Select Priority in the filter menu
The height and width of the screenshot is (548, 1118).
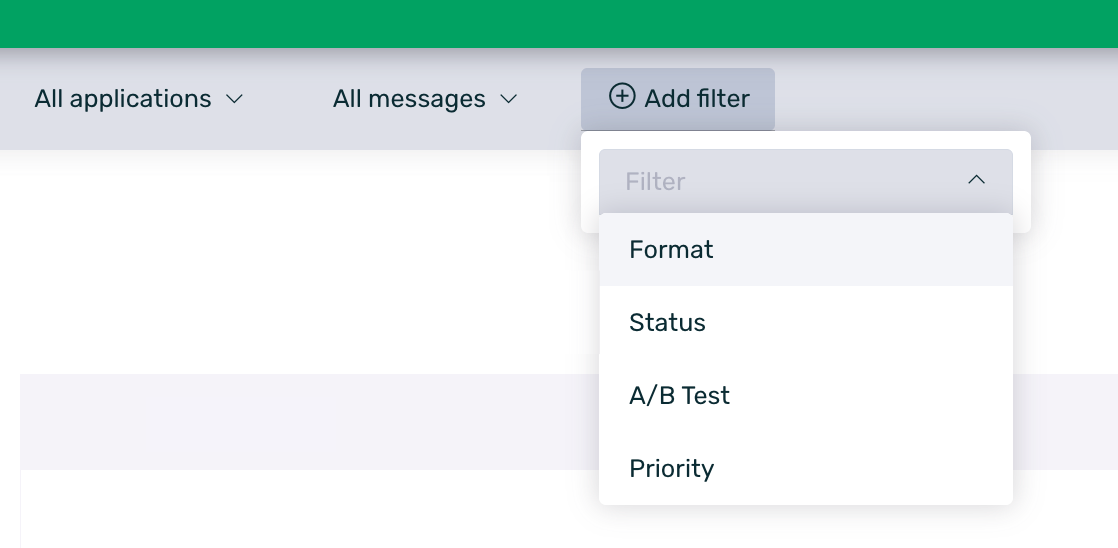(671, 469)
